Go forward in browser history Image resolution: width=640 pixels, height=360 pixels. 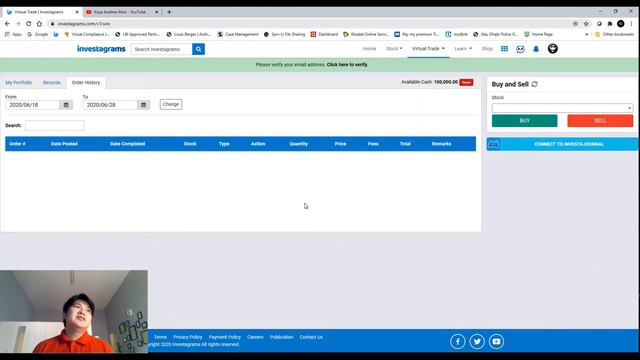[x=18, y=24]
